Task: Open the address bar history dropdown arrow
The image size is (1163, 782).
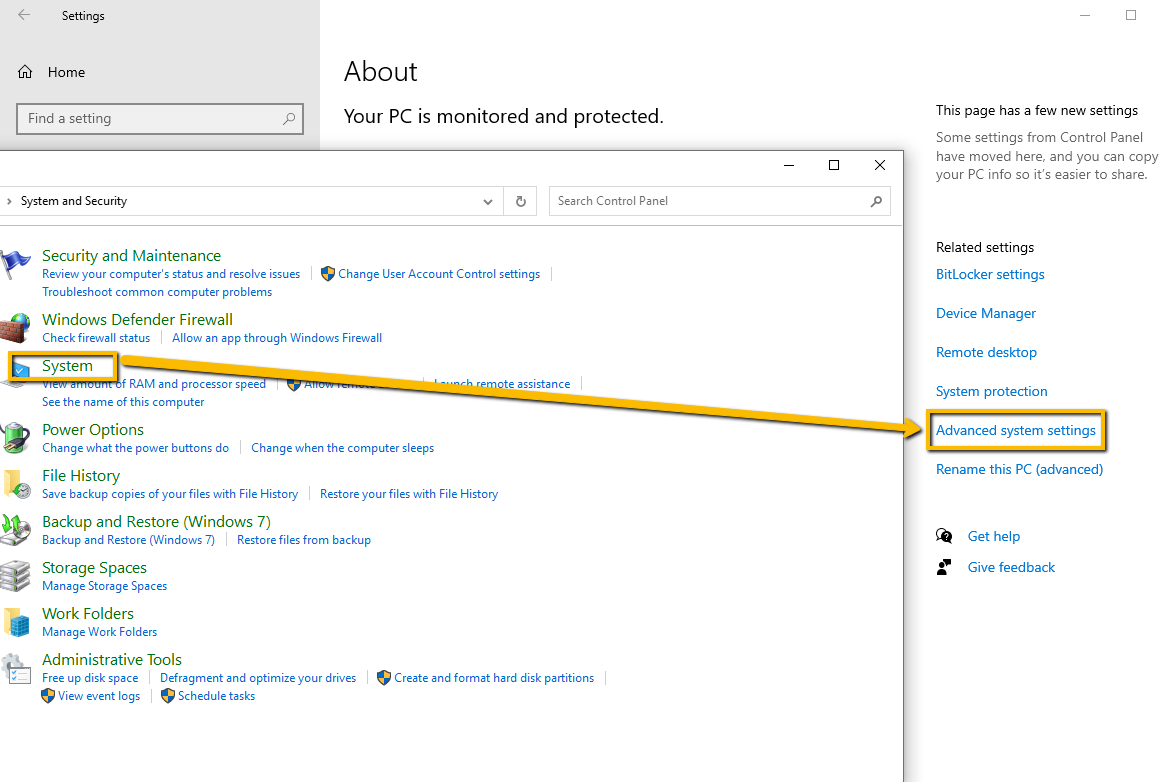Action: [488, 200]
